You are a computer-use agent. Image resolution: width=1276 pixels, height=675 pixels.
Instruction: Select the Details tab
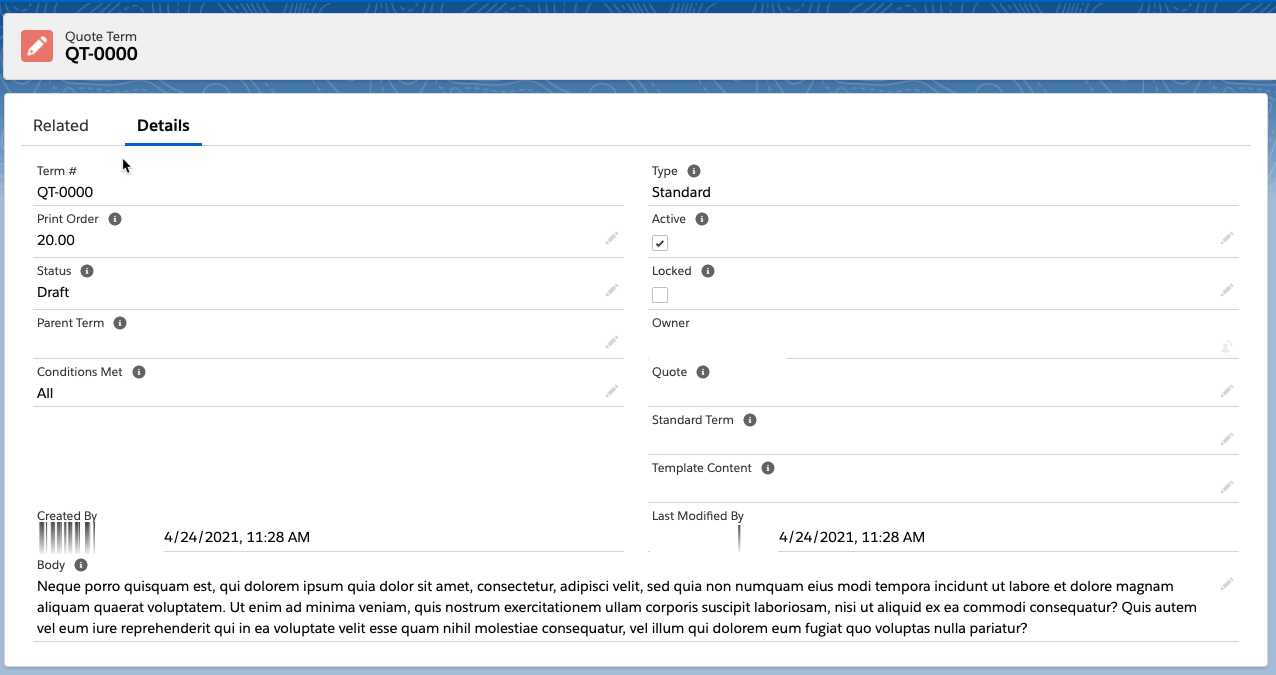[163, 126]
